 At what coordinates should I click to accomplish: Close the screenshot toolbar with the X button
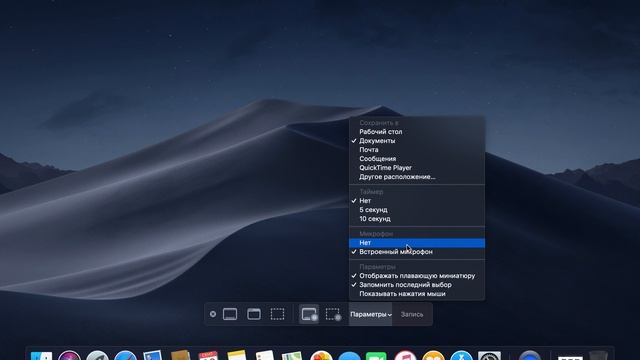pyautogui.click(x=213, y=314)
